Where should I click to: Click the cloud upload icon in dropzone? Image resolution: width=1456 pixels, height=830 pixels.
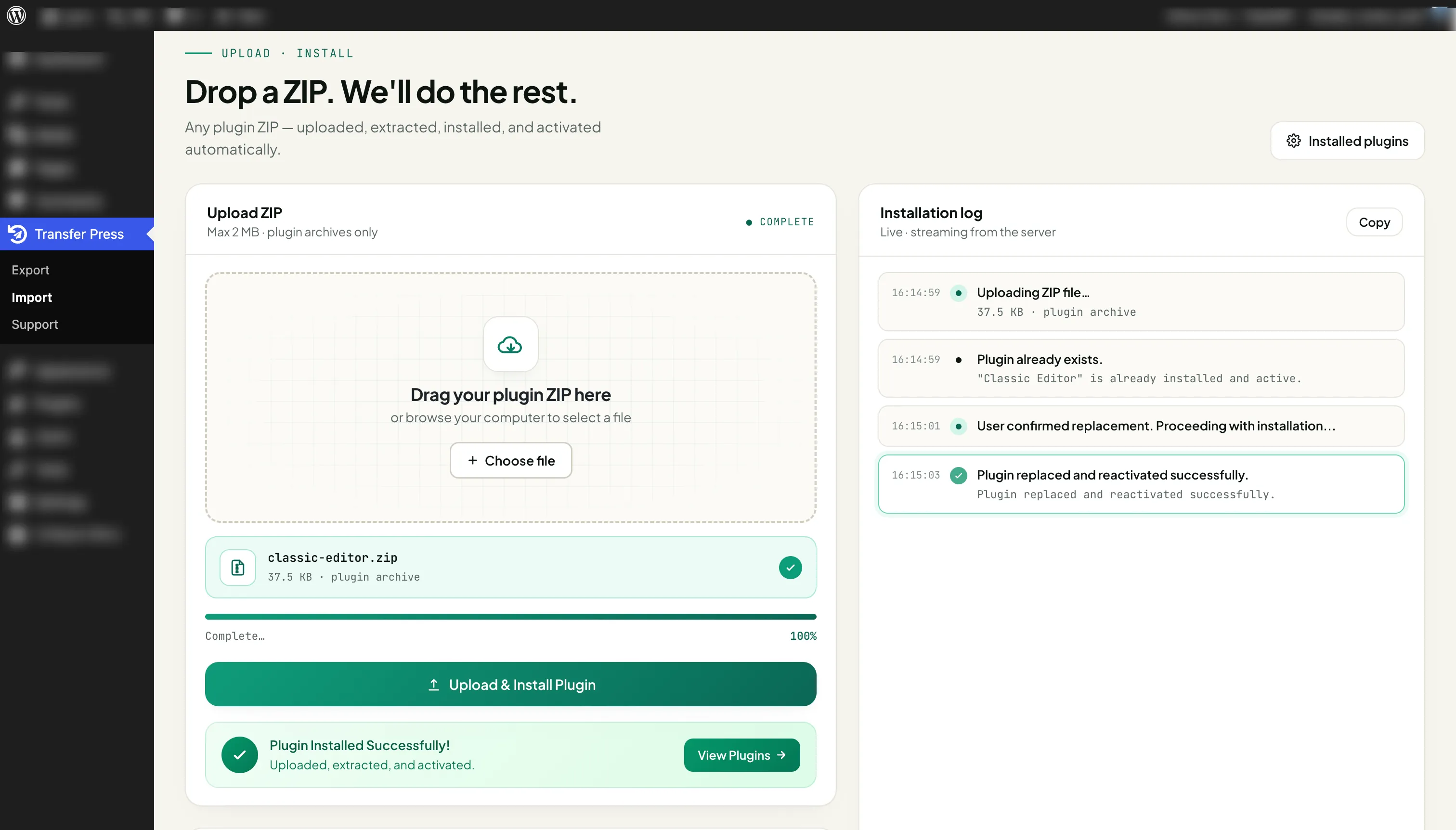(x=510, y=344)
